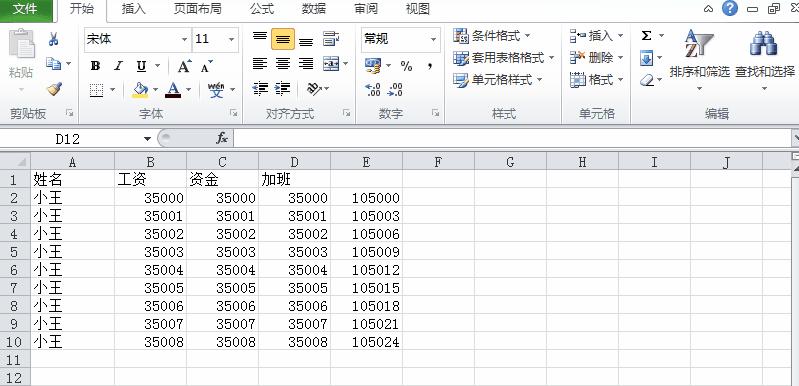Apply cell borders icon

point(96,90)
